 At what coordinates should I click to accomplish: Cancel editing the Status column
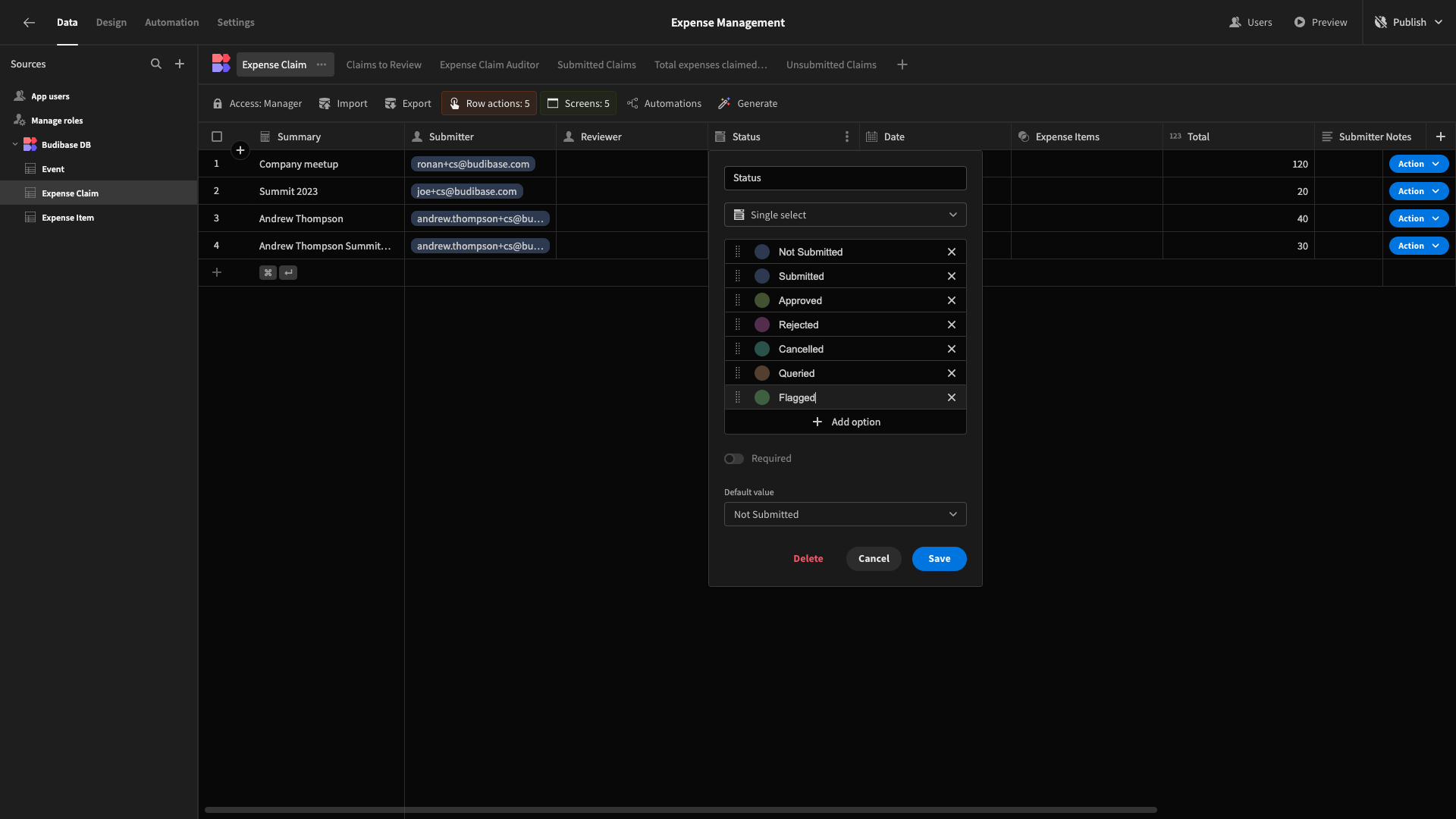point(874,559)
